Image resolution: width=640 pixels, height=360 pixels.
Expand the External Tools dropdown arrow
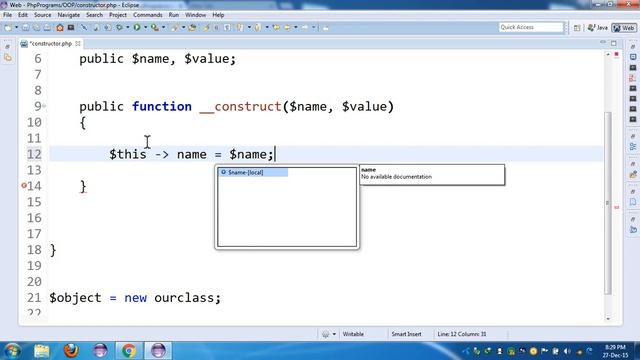click(x=163, y=27)
